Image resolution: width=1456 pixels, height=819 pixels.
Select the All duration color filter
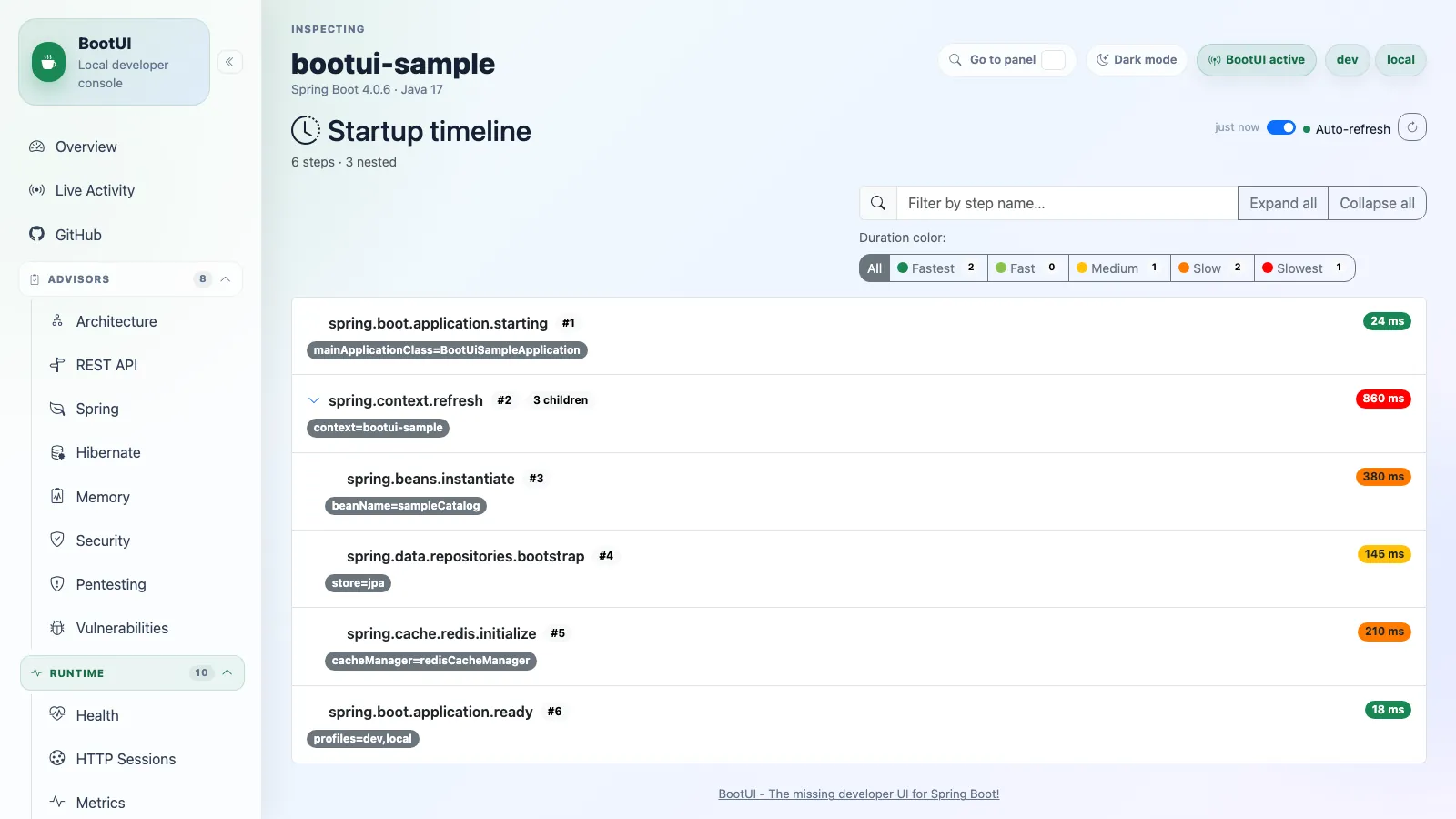tap(875, 268)
